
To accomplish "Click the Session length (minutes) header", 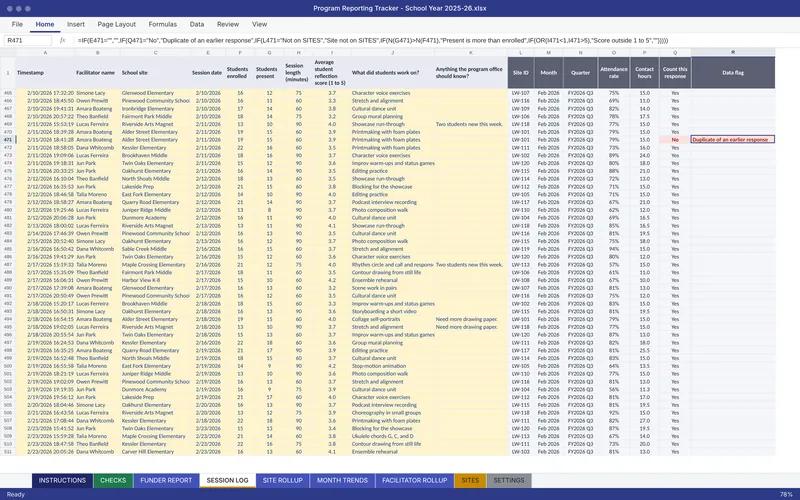I will (298, 72).
